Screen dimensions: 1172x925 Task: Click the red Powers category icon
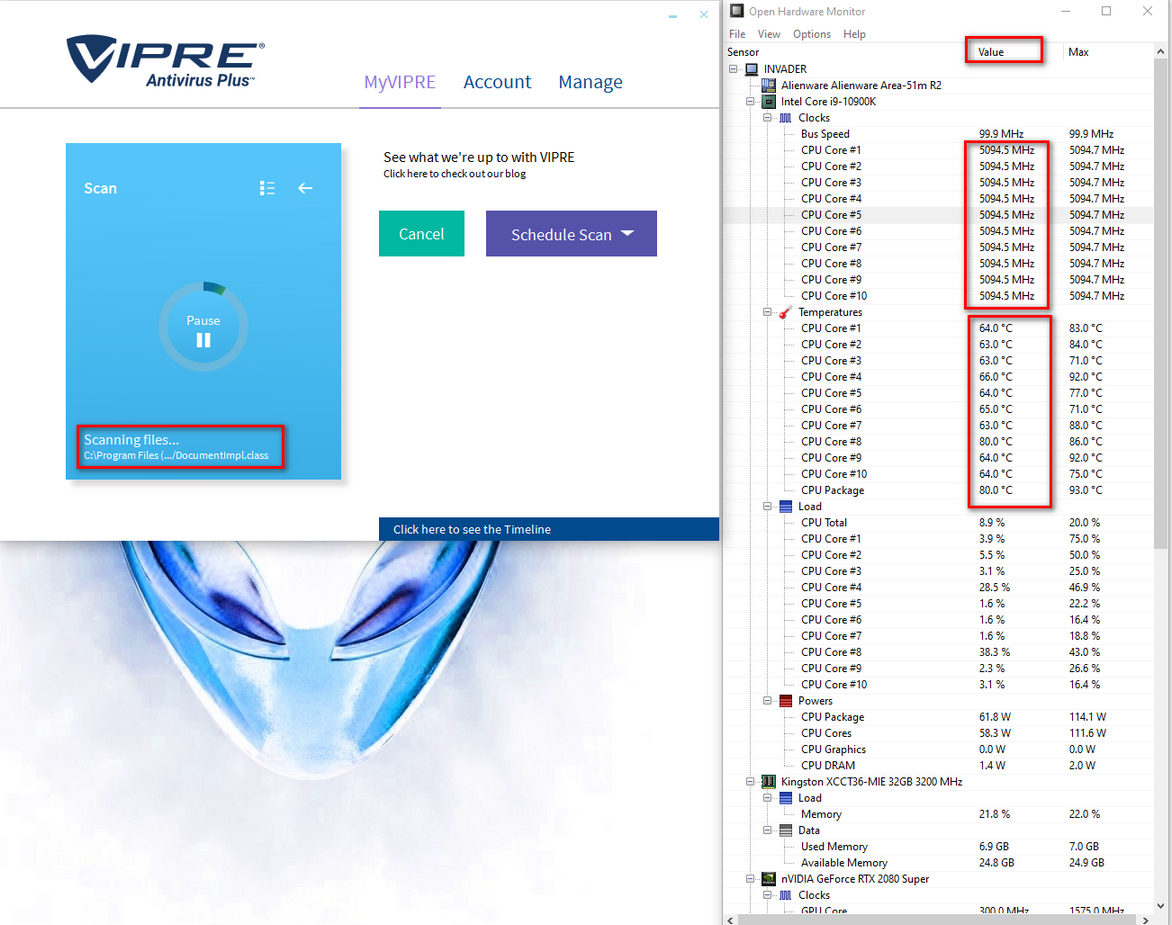click(x=786, y=701)
